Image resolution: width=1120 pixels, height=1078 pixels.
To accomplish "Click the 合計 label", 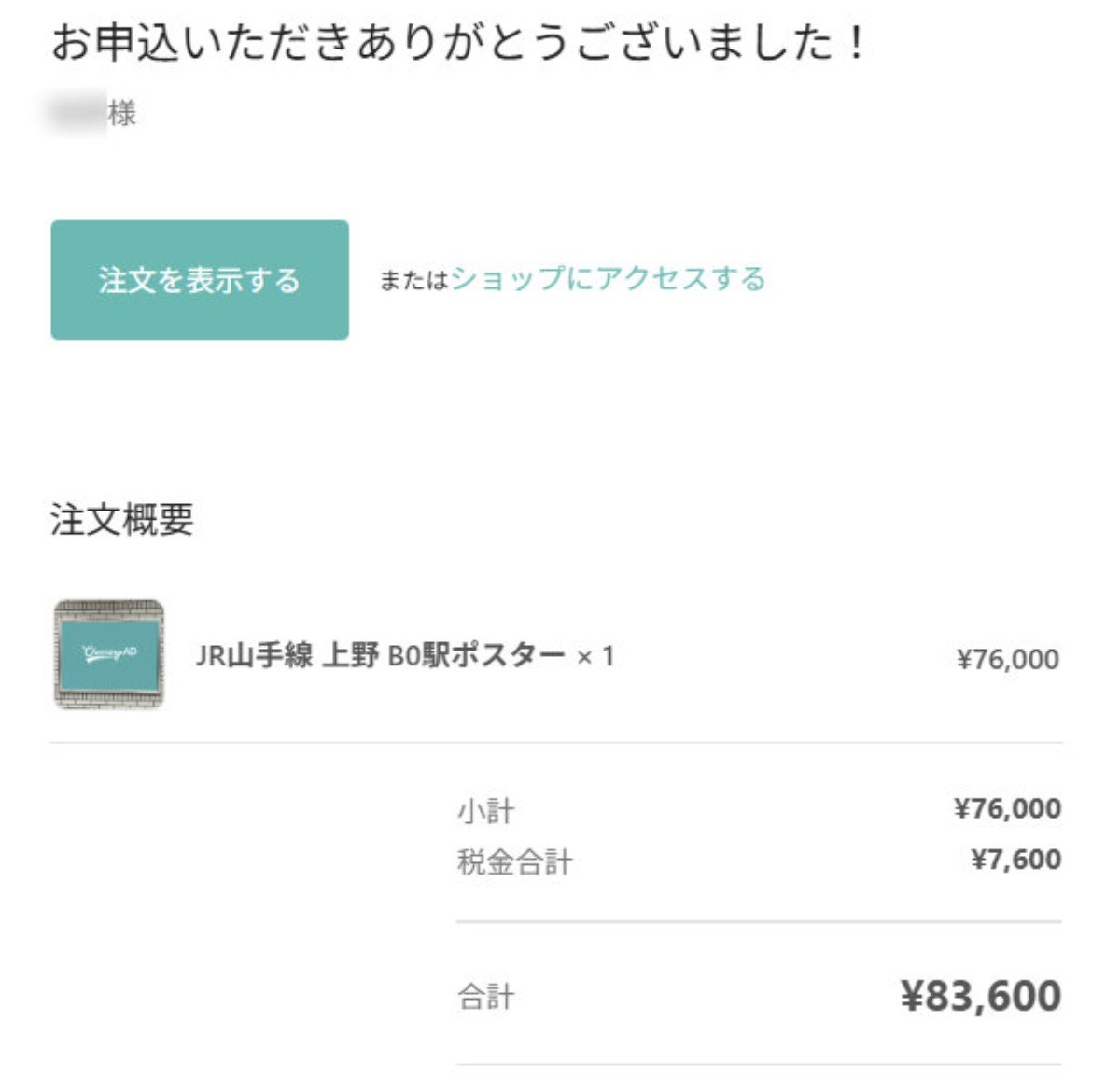I will [485, 997].
